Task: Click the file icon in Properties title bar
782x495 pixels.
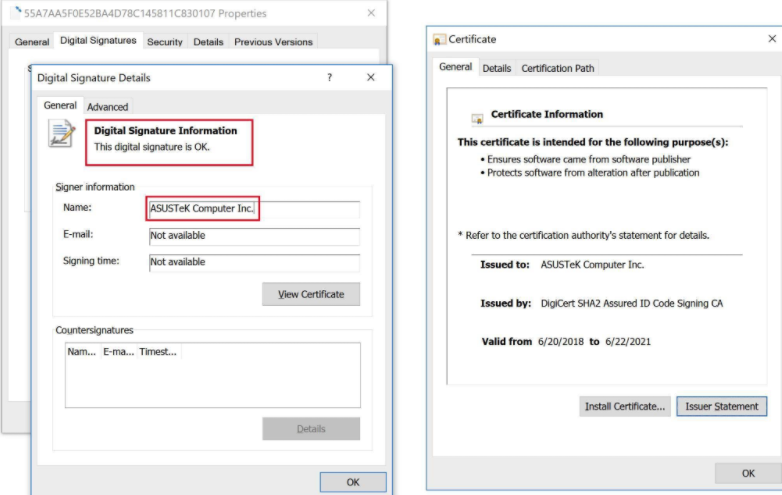Action: click(x=15, y=13)
